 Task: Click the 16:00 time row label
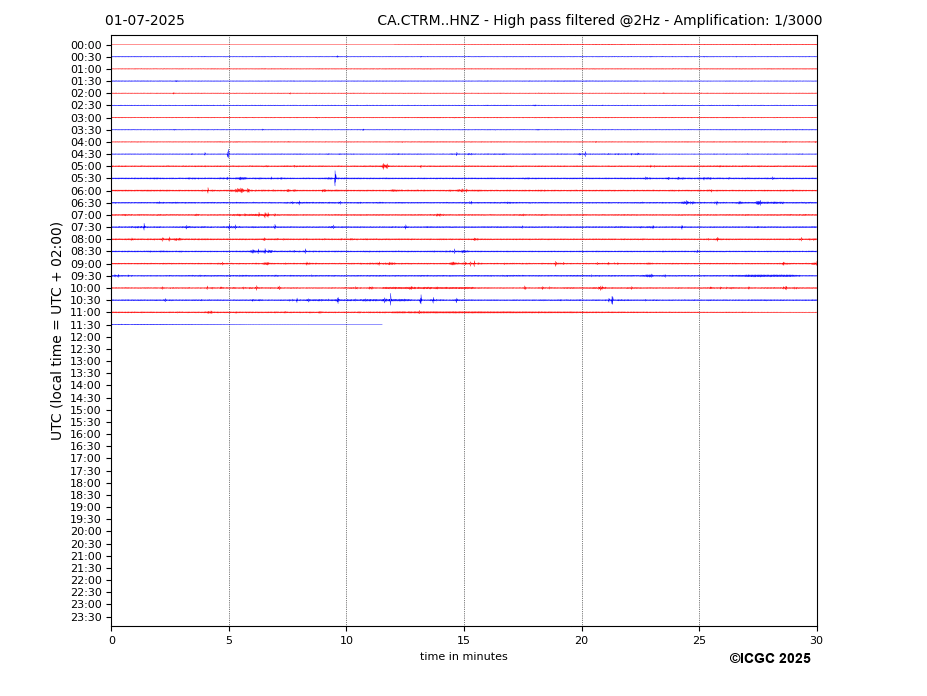86,435
